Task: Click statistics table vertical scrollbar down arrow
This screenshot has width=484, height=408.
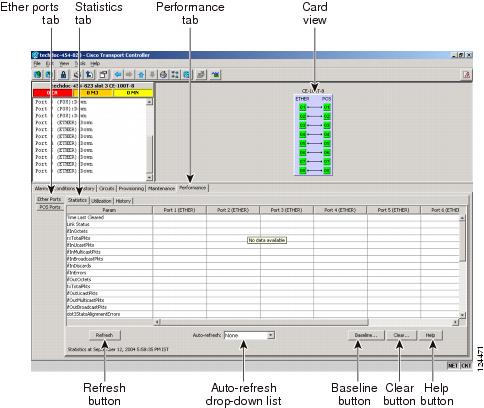Action: (462, 315)
